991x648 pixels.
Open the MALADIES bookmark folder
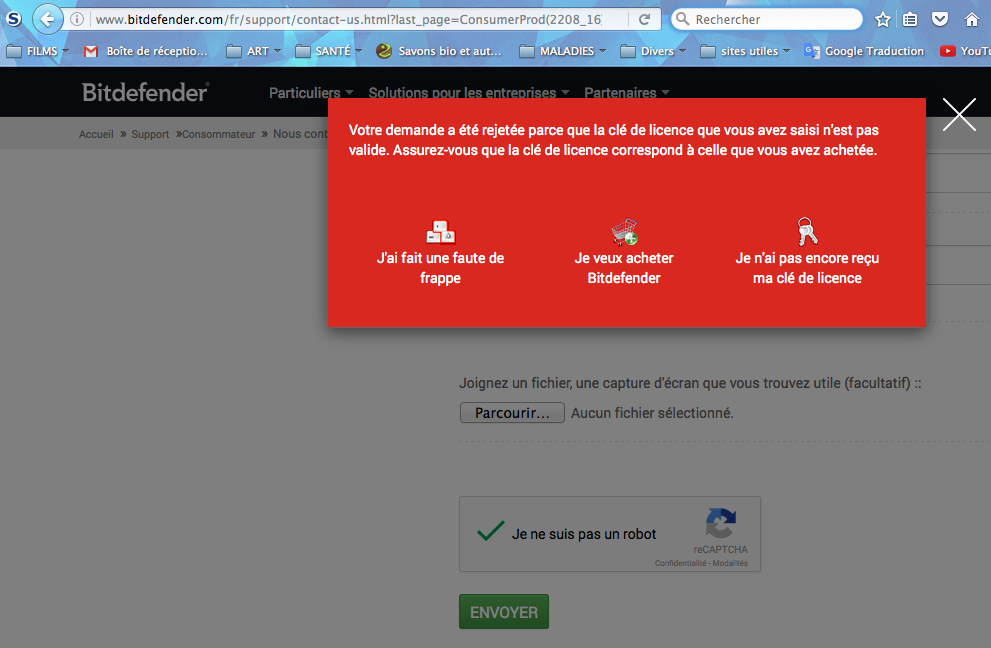[x=562, y=51]
